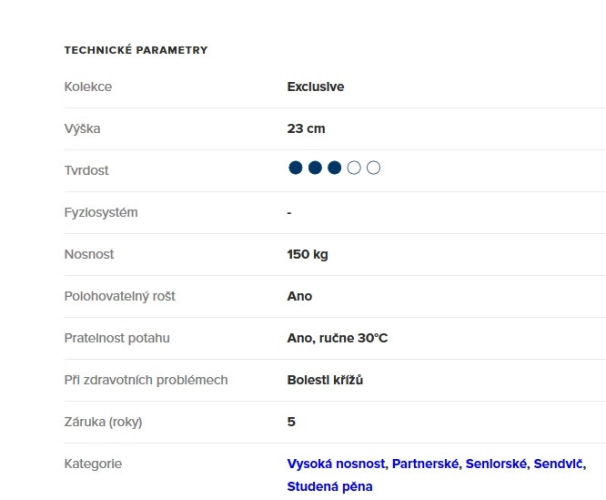Image resolution: width=606 pixels, height=500 pixels.
Task: Open the Vysoká nosnost category link
Action: coord(336,464)
